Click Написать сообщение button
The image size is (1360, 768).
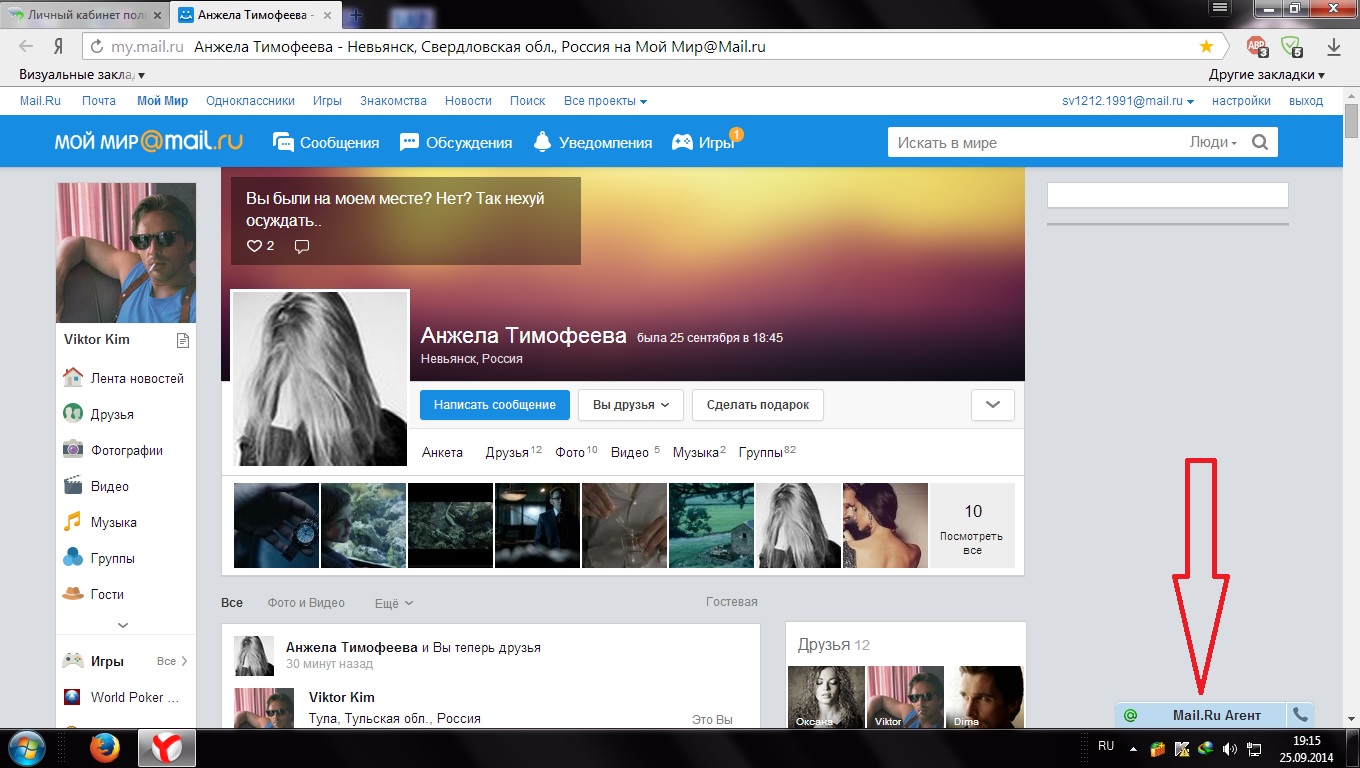(495, 405)
